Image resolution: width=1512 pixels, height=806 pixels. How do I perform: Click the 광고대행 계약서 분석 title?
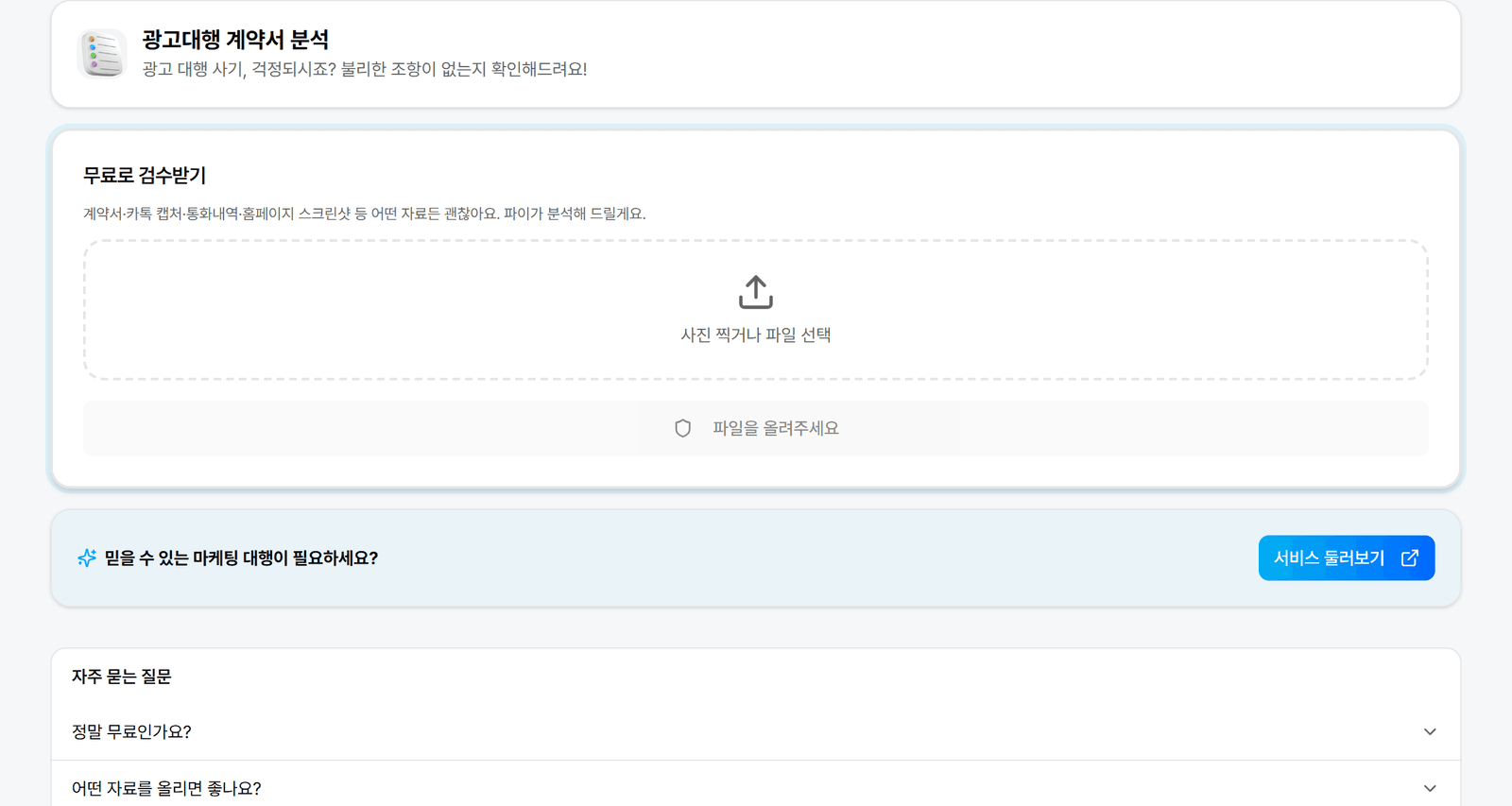click(x=235, y=40)
